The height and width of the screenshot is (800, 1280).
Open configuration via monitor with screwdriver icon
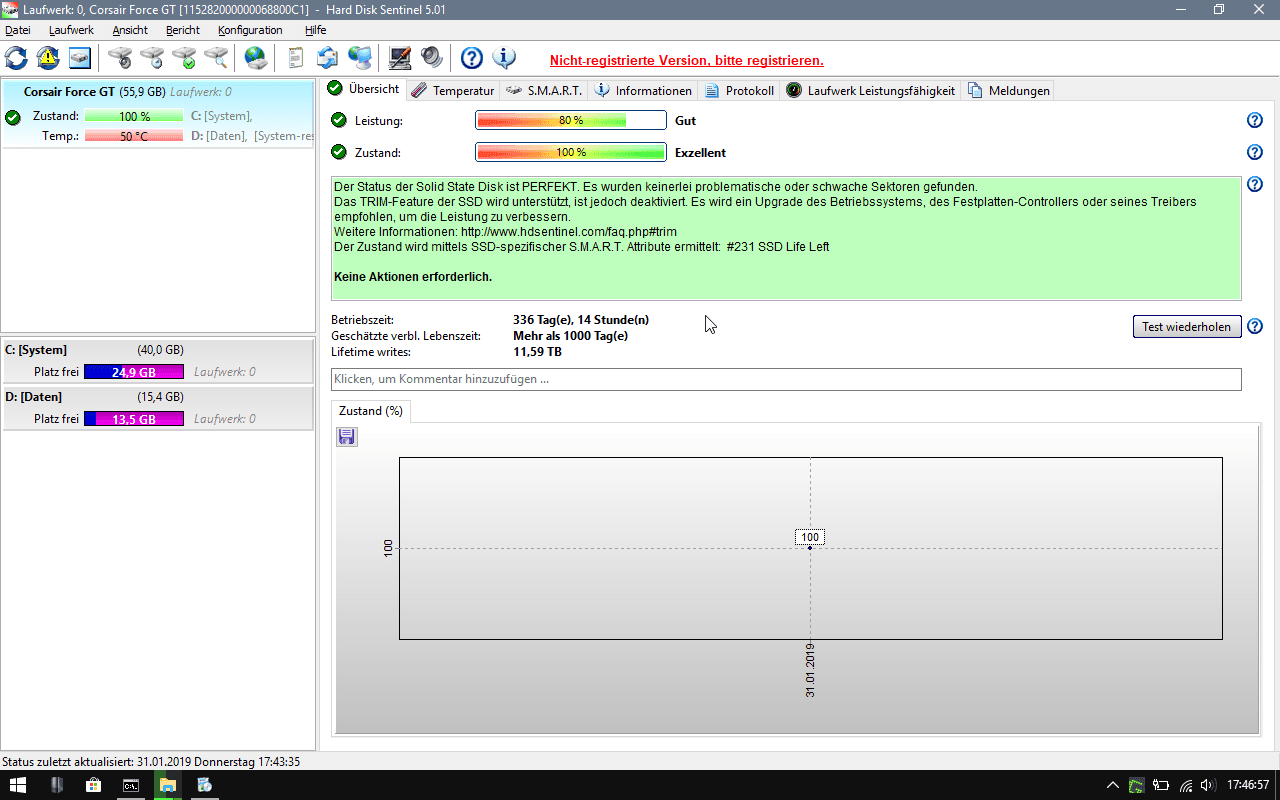coord(400,58)
